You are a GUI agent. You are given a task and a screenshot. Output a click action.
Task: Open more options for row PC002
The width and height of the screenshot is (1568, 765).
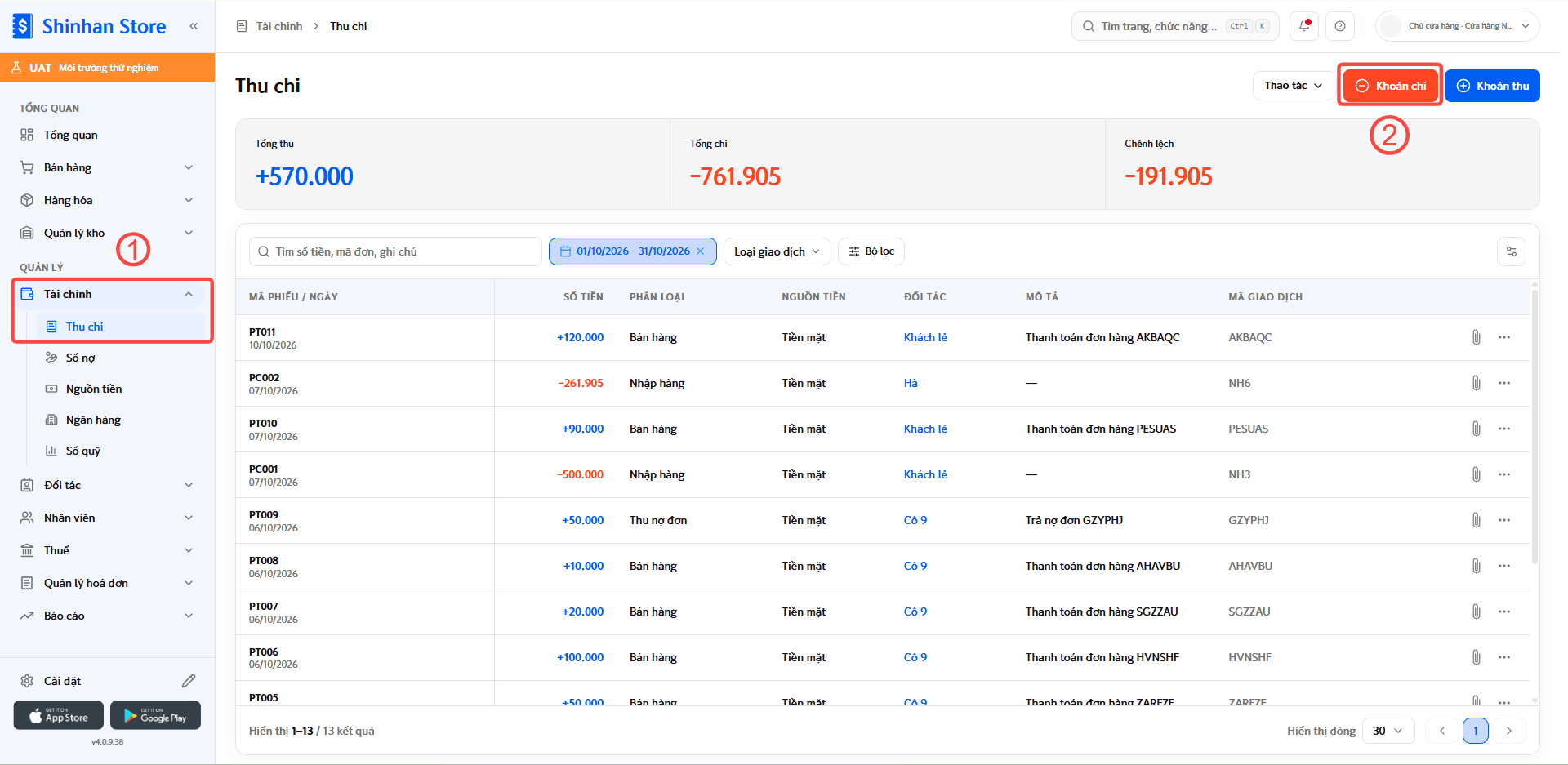pos(1504,383)
